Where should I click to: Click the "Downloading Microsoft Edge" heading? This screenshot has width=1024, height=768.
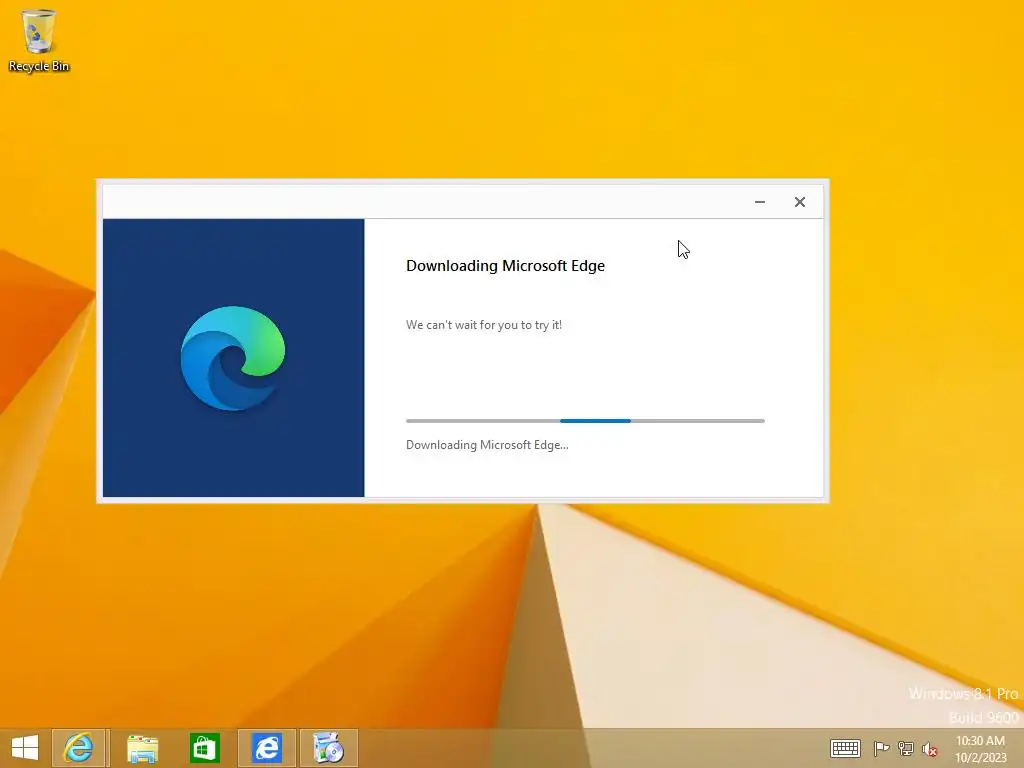(x=505, y=266)
